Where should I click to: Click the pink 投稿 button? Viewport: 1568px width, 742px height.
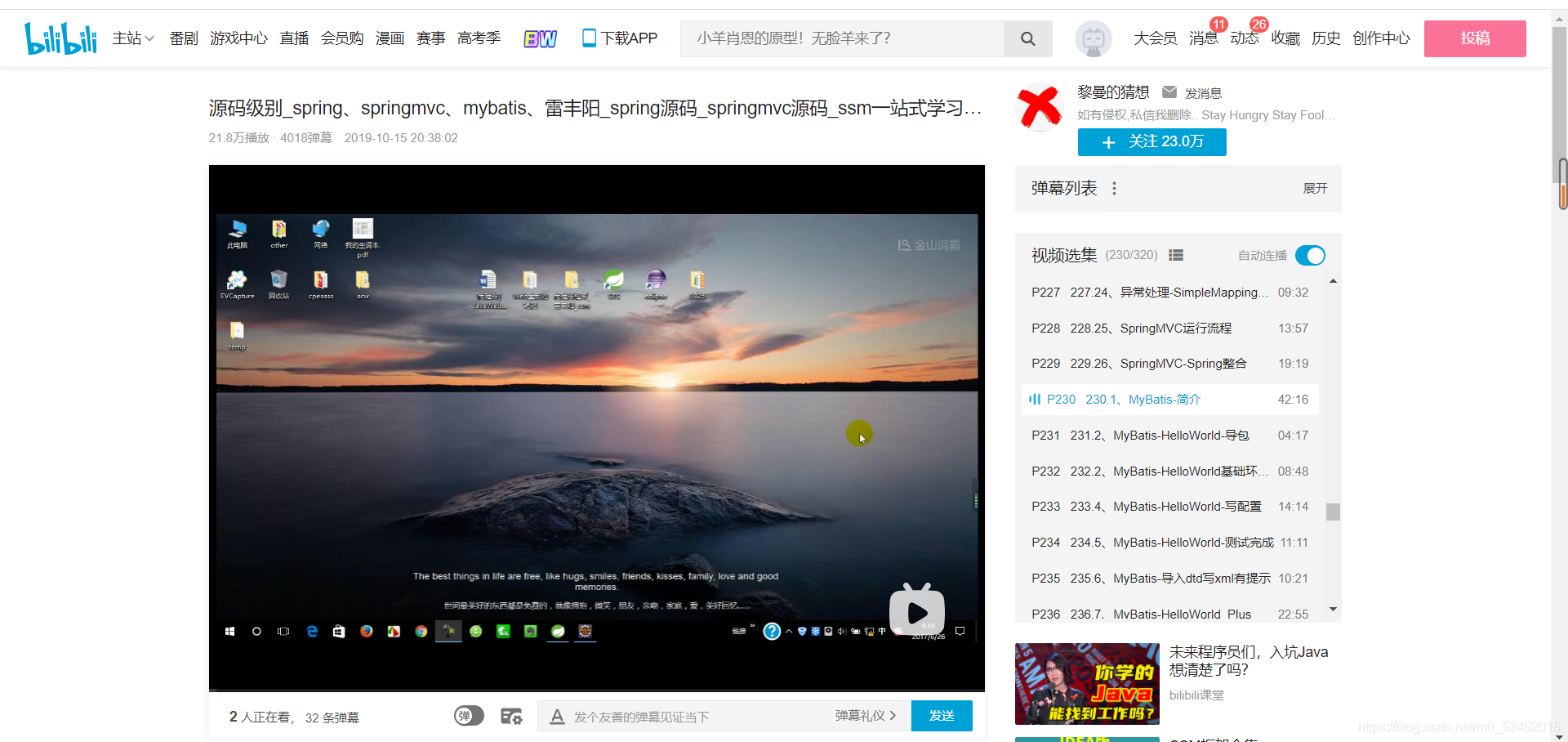(1475, 38)
